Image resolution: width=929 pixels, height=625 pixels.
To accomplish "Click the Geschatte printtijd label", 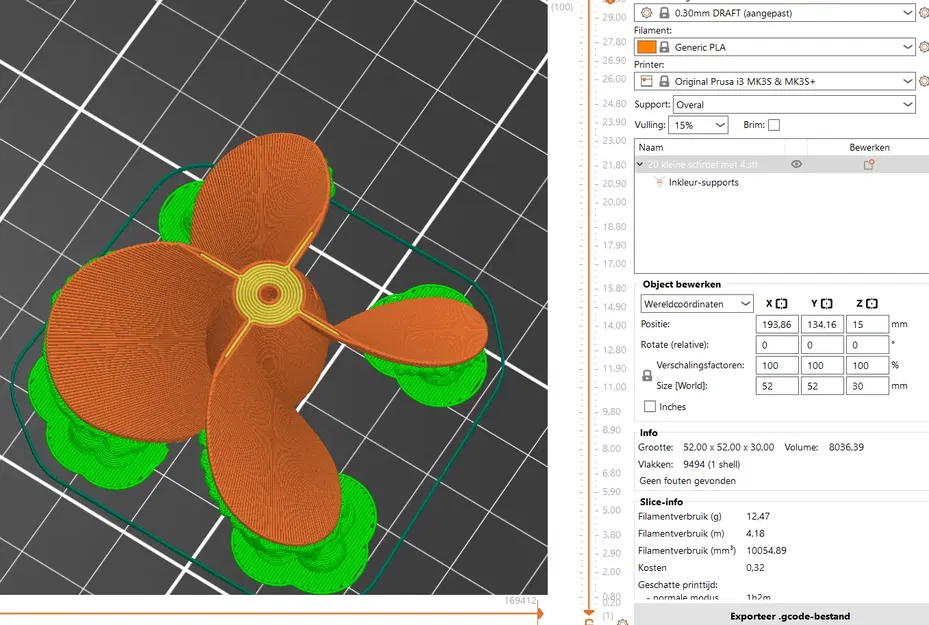I will coord(677,585).
